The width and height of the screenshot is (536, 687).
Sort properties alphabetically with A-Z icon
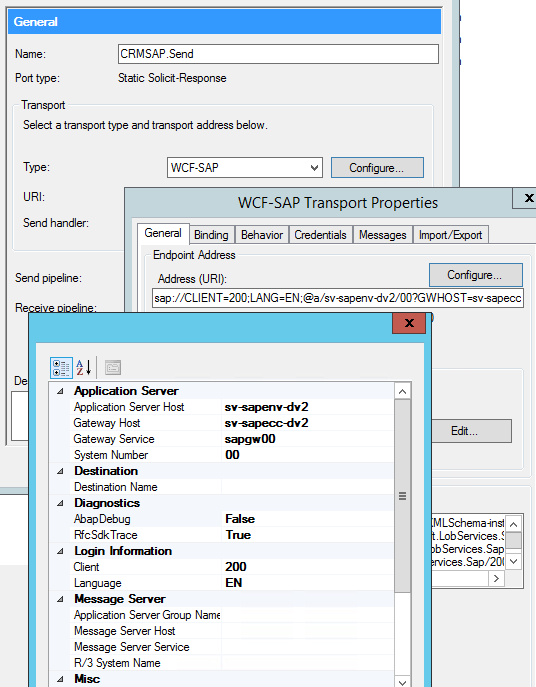pyautogui.click(x=83, y=368)
